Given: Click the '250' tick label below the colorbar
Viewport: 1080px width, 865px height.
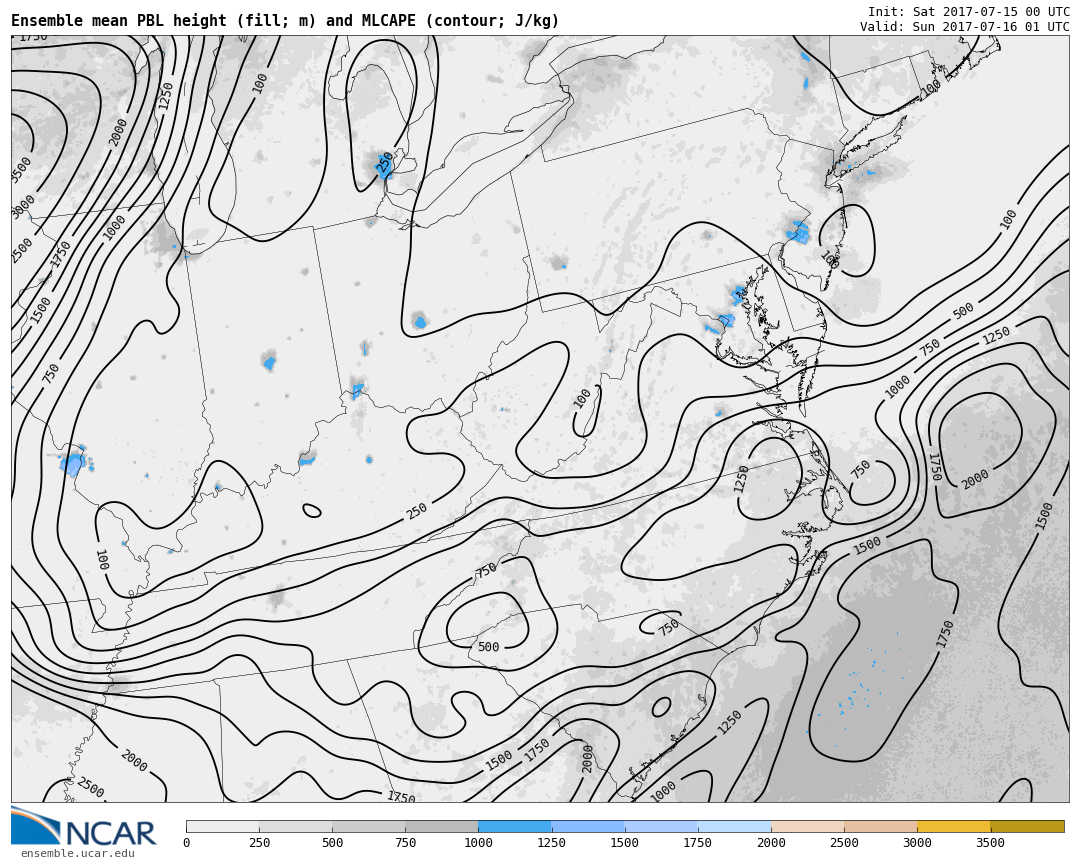Looking at the screenshot, I should [x=259, y=842].
